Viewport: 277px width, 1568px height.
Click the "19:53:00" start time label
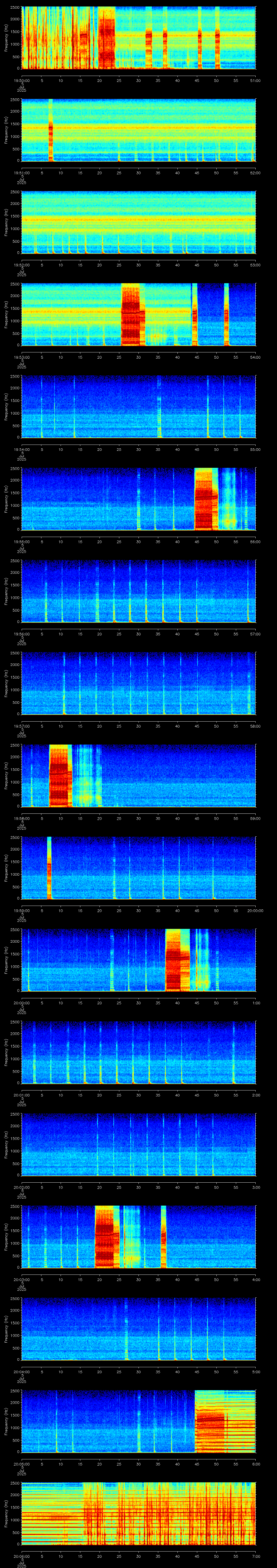pyautogui.click(x=22, y=357)
